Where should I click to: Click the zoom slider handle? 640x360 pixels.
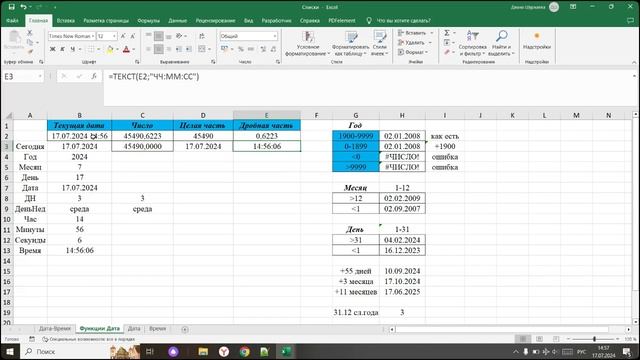tap(594, 339)
